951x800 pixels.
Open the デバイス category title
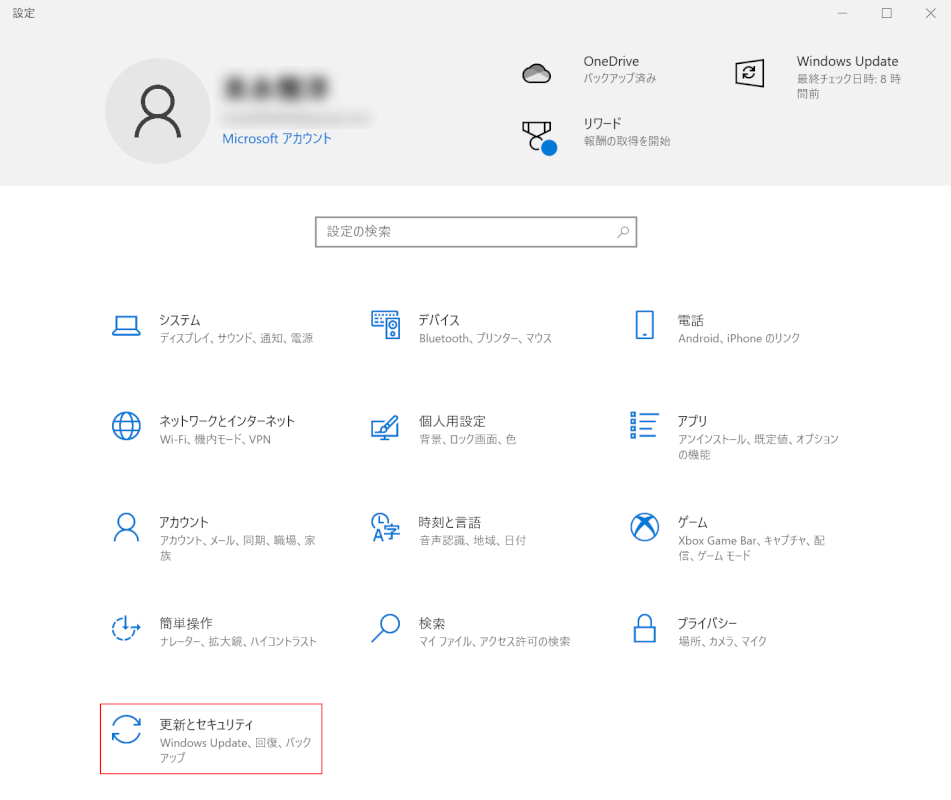[x=439, y=320]
